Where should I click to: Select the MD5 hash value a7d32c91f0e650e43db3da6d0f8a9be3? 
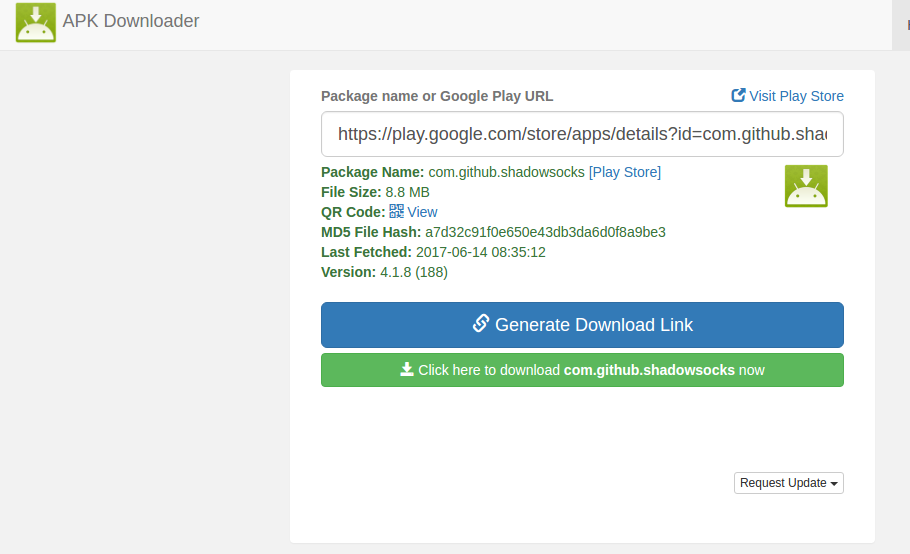point(545,232)
